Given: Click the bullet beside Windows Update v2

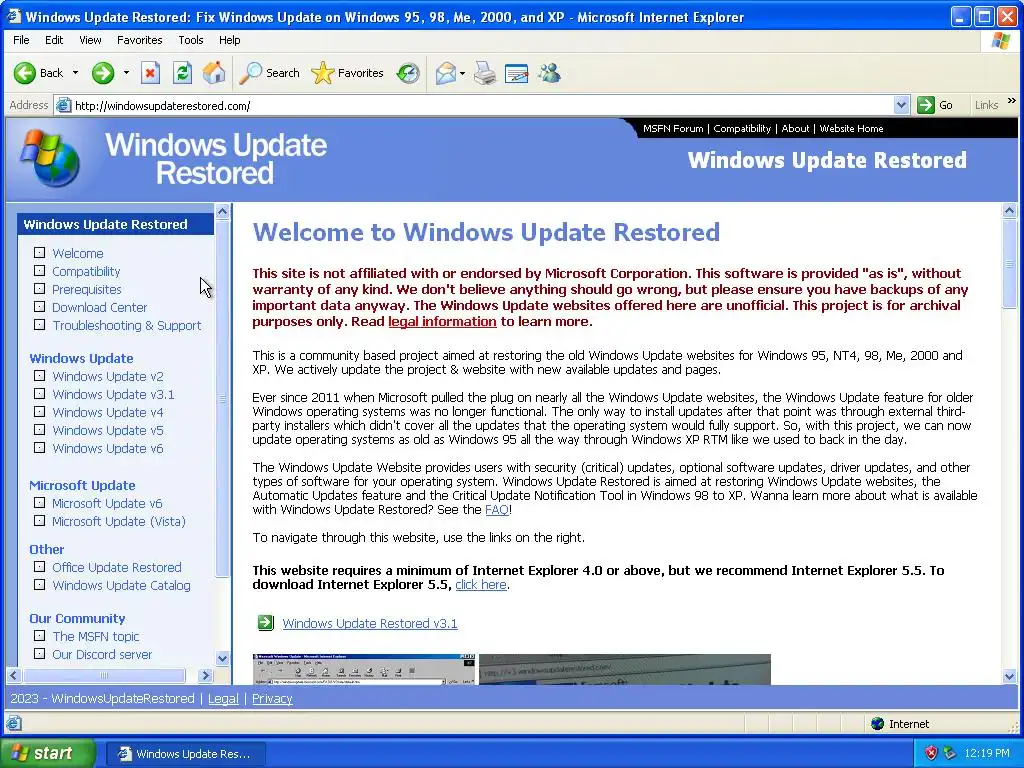Looking at the screenshot, I should pos(40,376).
